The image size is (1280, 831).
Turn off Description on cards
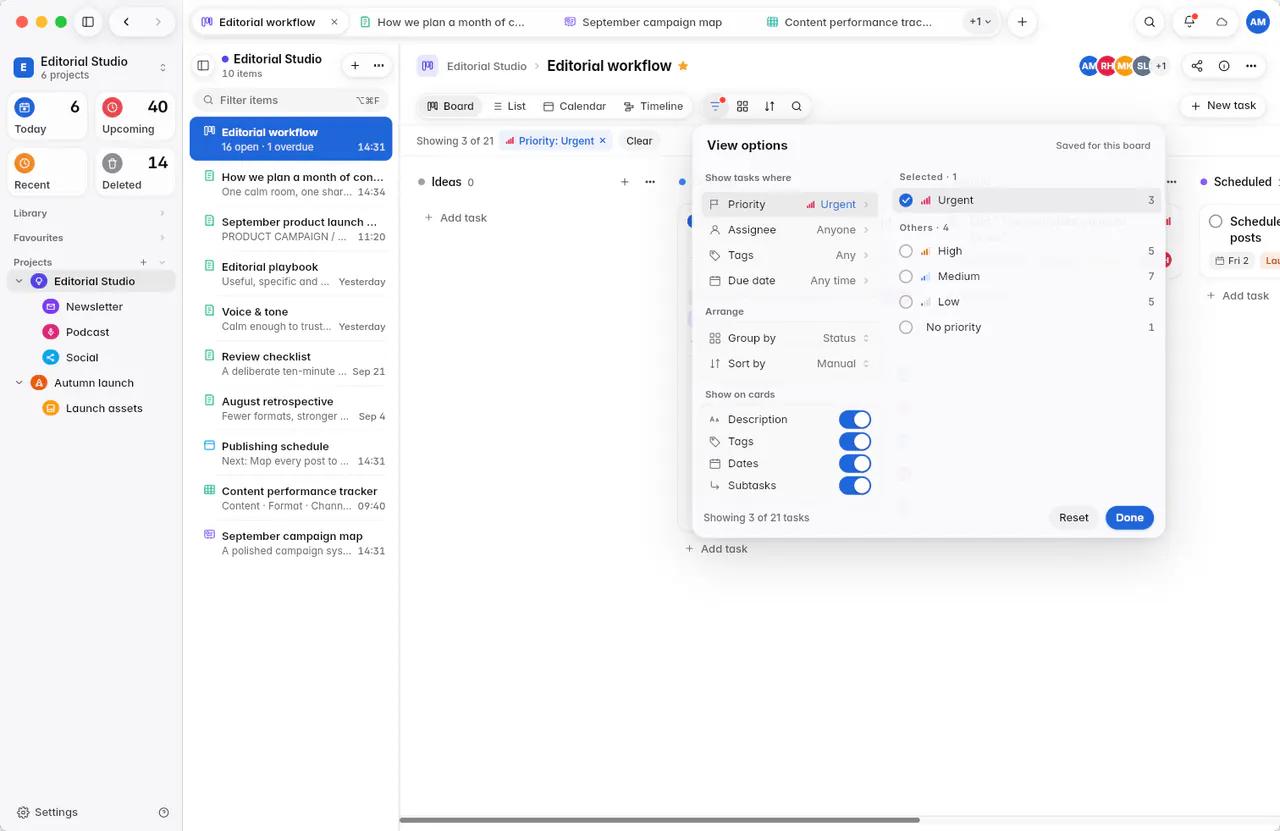tap(855, 420)
